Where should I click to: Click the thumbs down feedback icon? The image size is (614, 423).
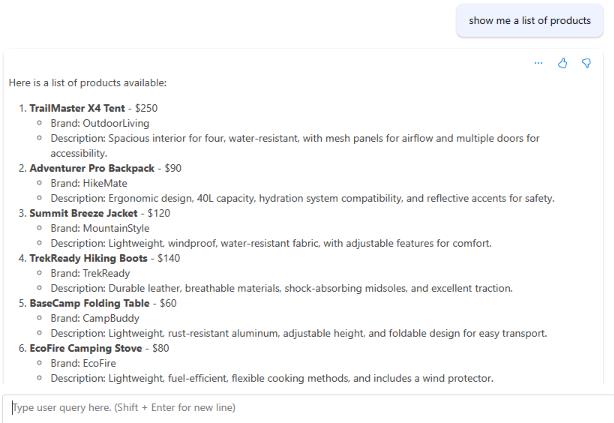pyautogui.click(x=587, y=63)
